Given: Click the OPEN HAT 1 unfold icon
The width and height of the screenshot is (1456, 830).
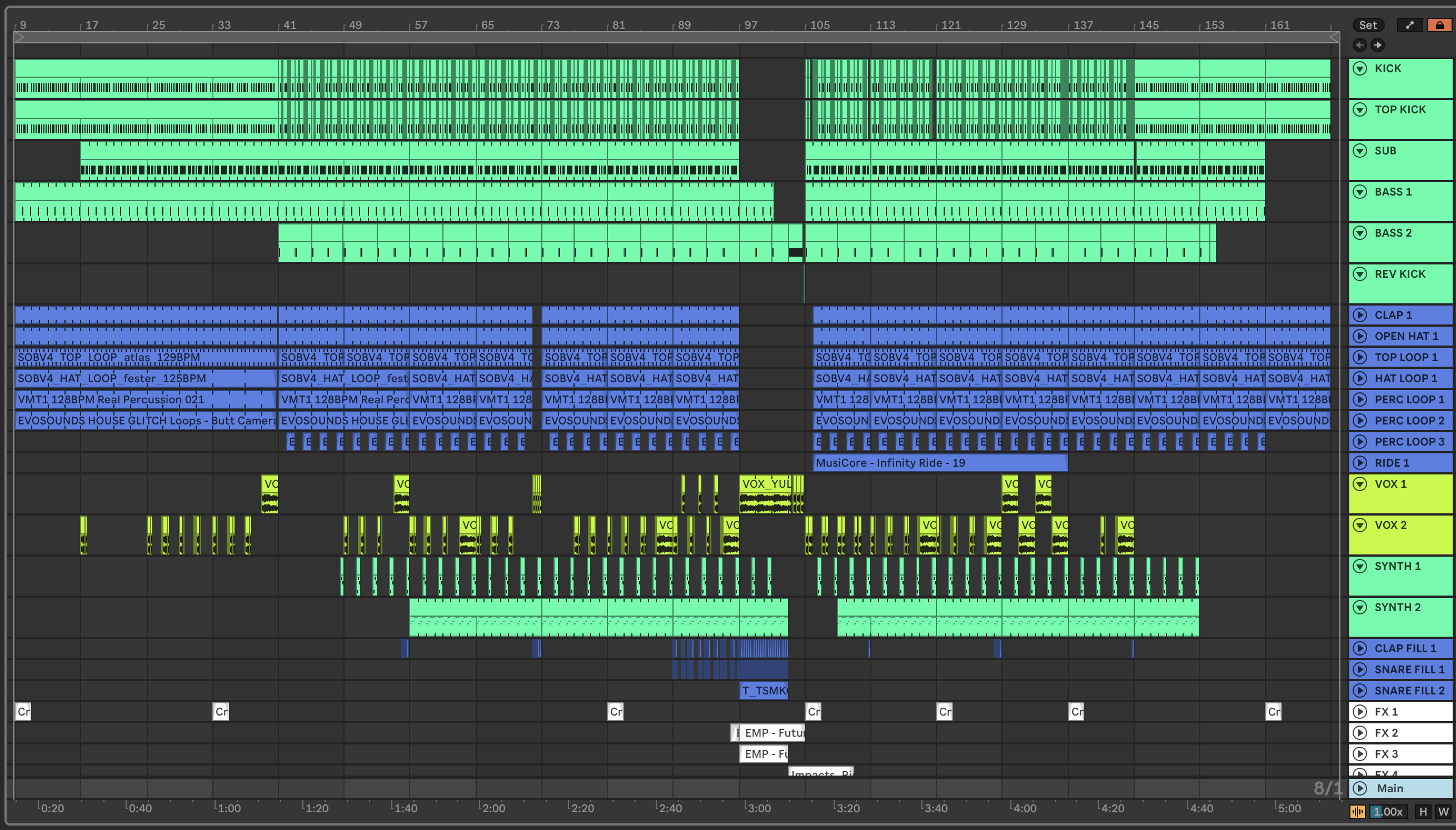Looking at the screenshot, I should pyautogui.click(x=1360, y=336).
